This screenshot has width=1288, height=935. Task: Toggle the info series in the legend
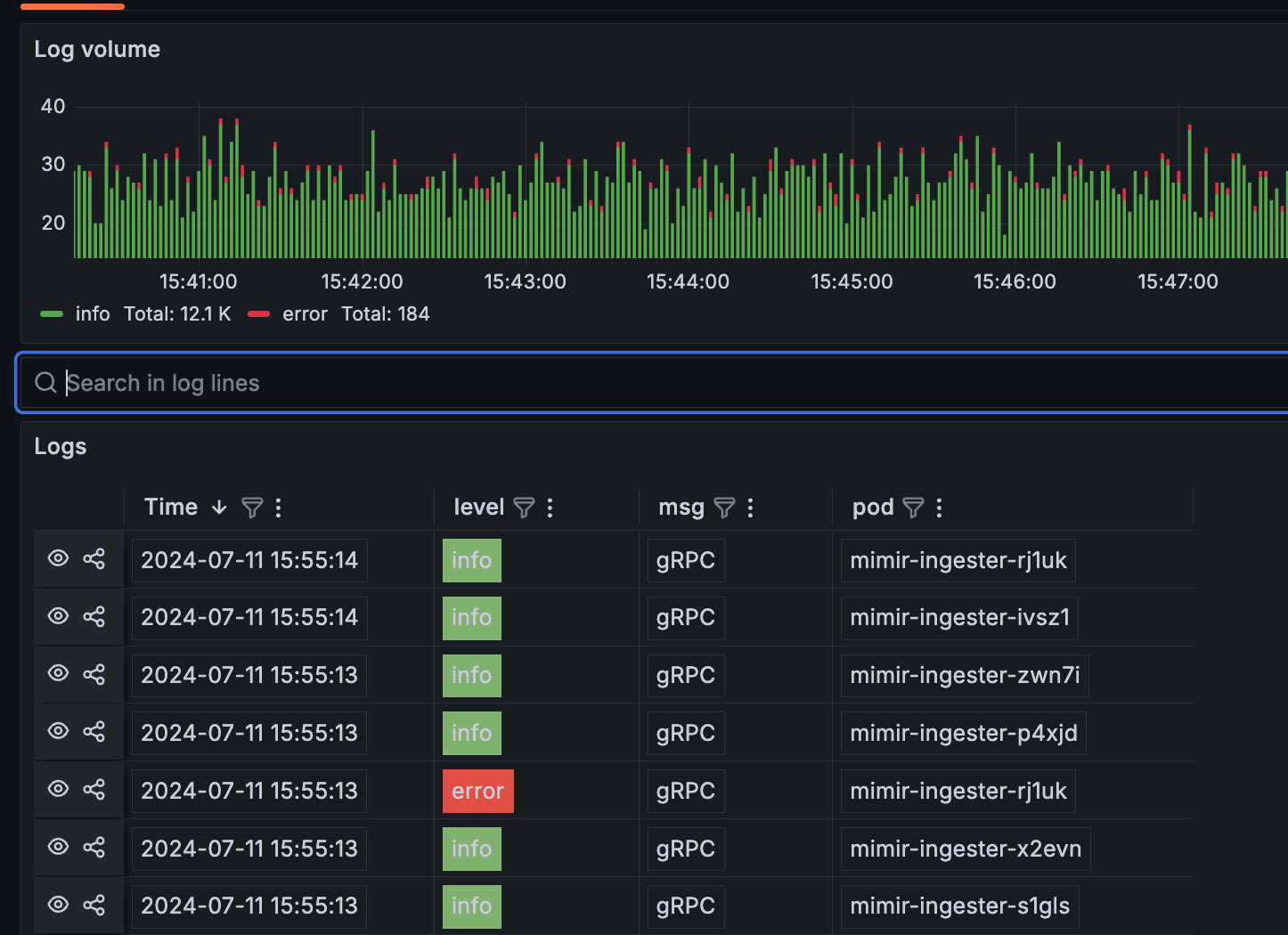point(92,314)
